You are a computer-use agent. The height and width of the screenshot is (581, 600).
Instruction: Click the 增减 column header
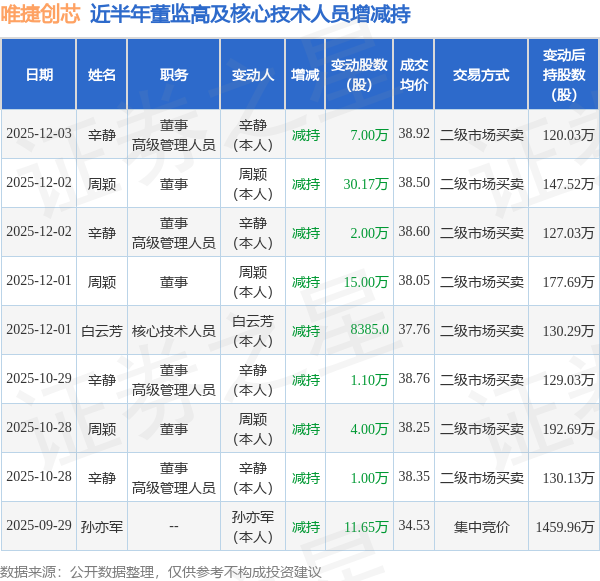pos(305,75)
